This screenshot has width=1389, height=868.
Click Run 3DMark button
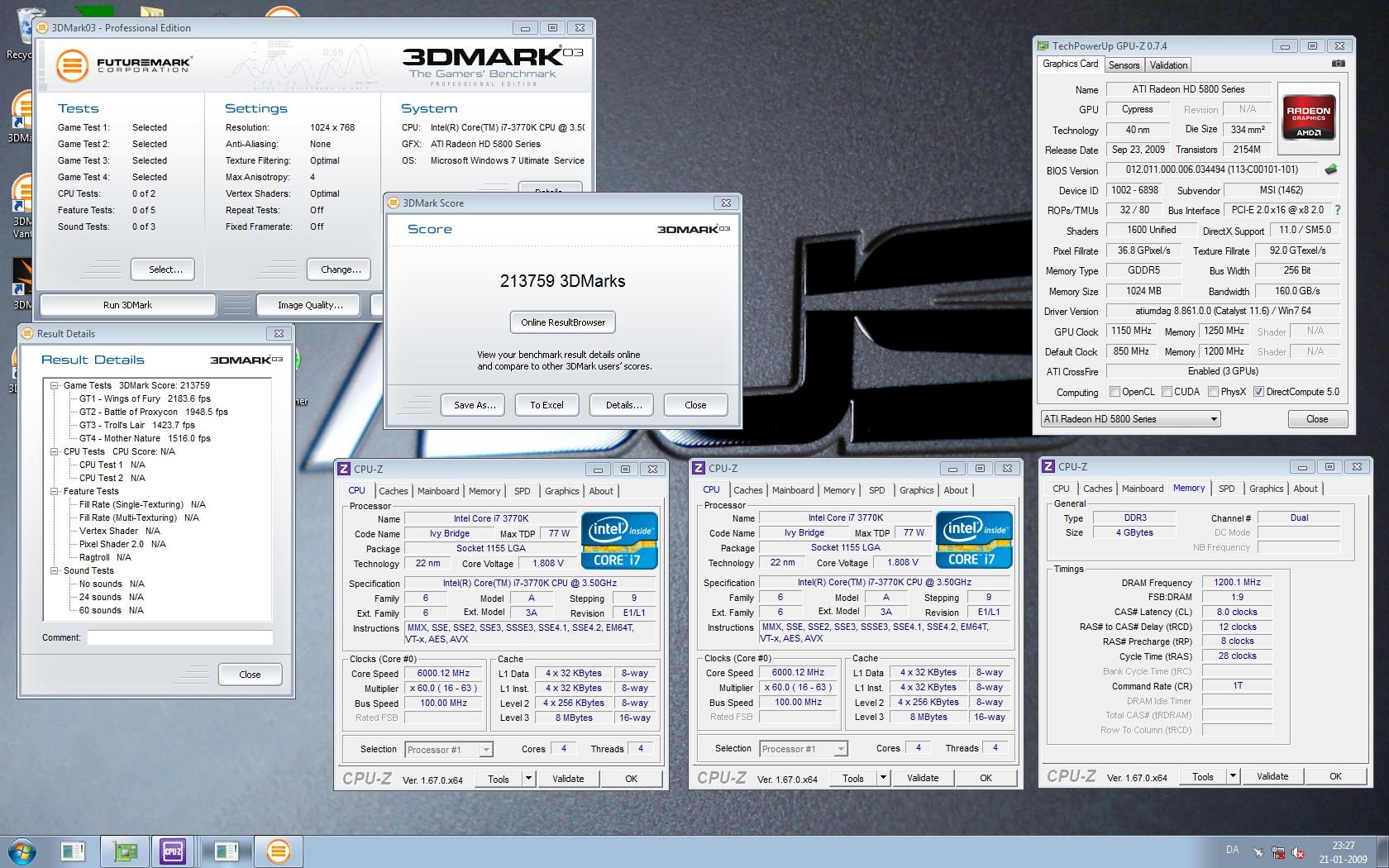(x=127, y=305)
